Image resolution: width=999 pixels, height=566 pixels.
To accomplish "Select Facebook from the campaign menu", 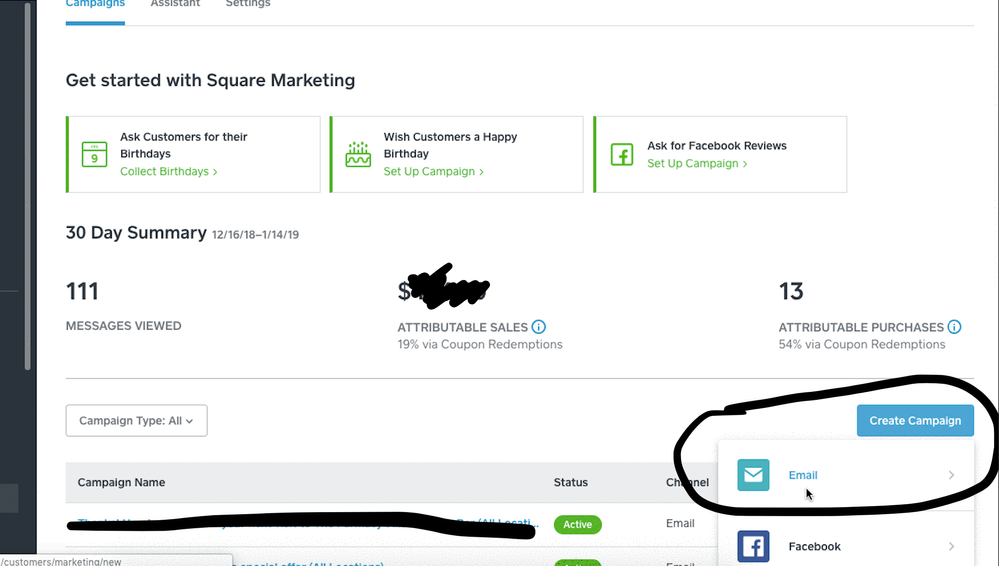I will coord(814,546).
